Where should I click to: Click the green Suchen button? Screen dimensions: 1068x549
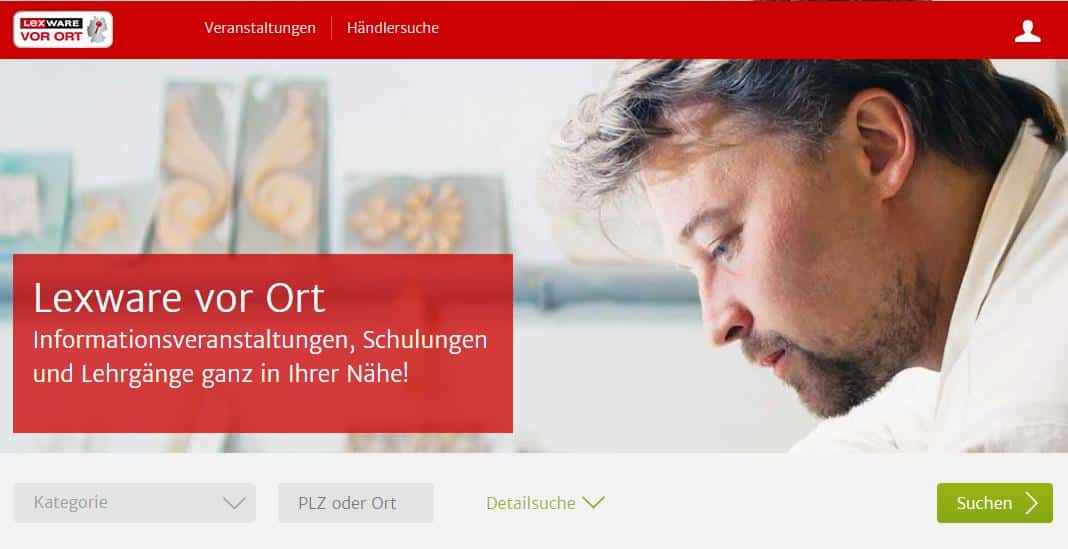[994, 503]
